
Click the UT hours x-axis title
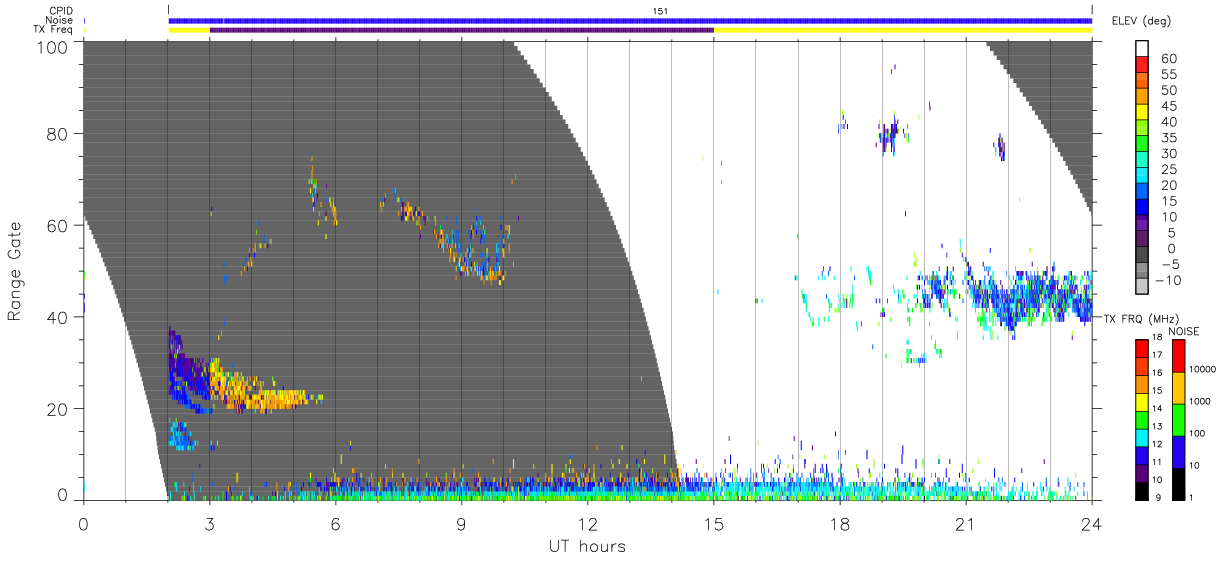(x=587, y=546)
